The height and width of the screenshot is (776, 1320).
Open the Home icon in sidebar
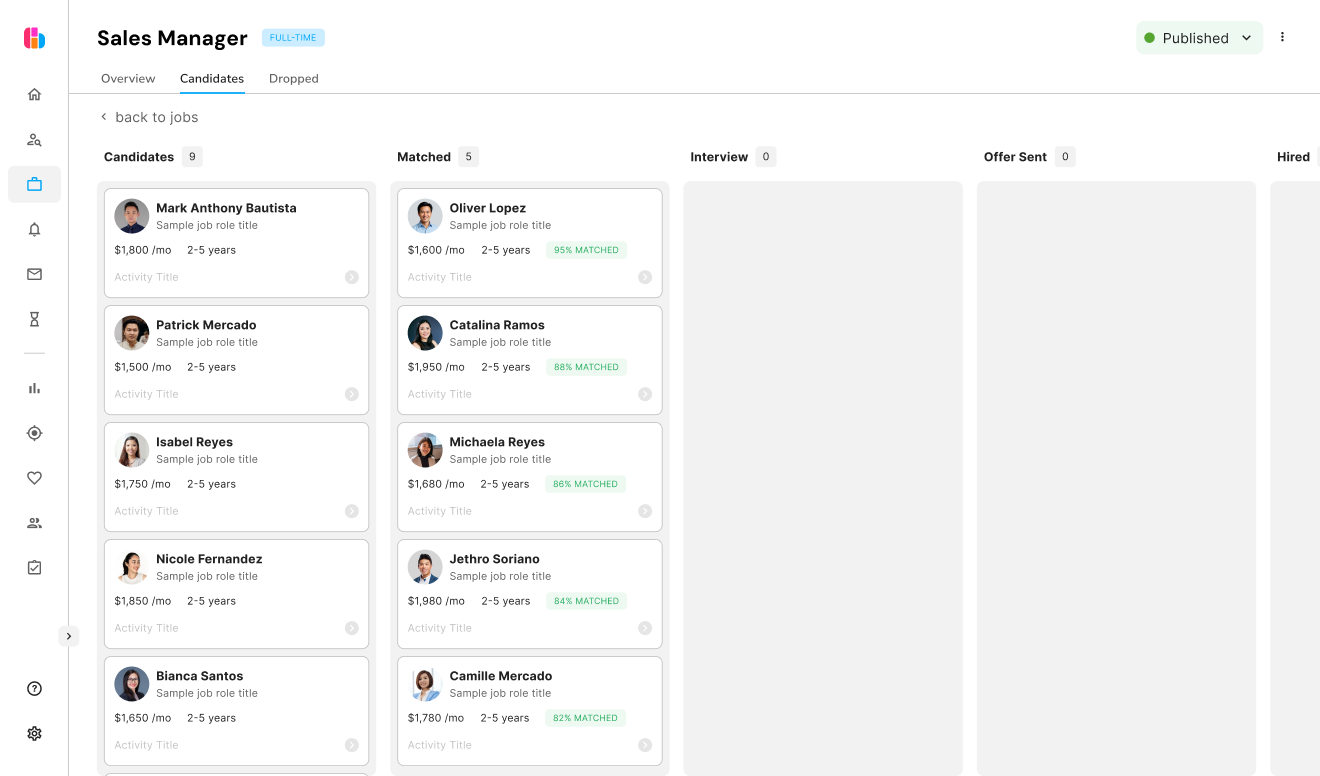[x=34, y=95]
